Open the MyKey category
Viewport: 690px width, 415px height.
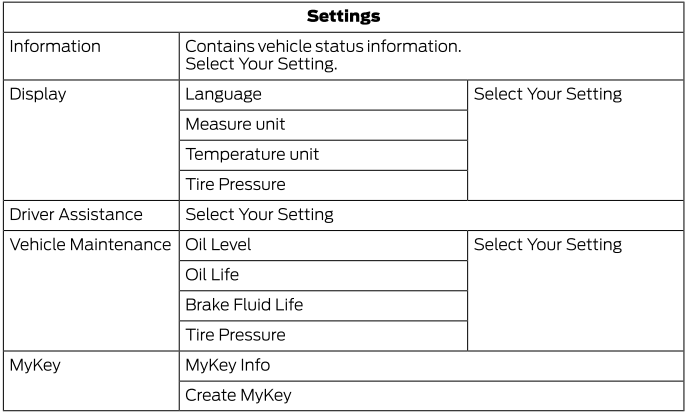[35, 365]
